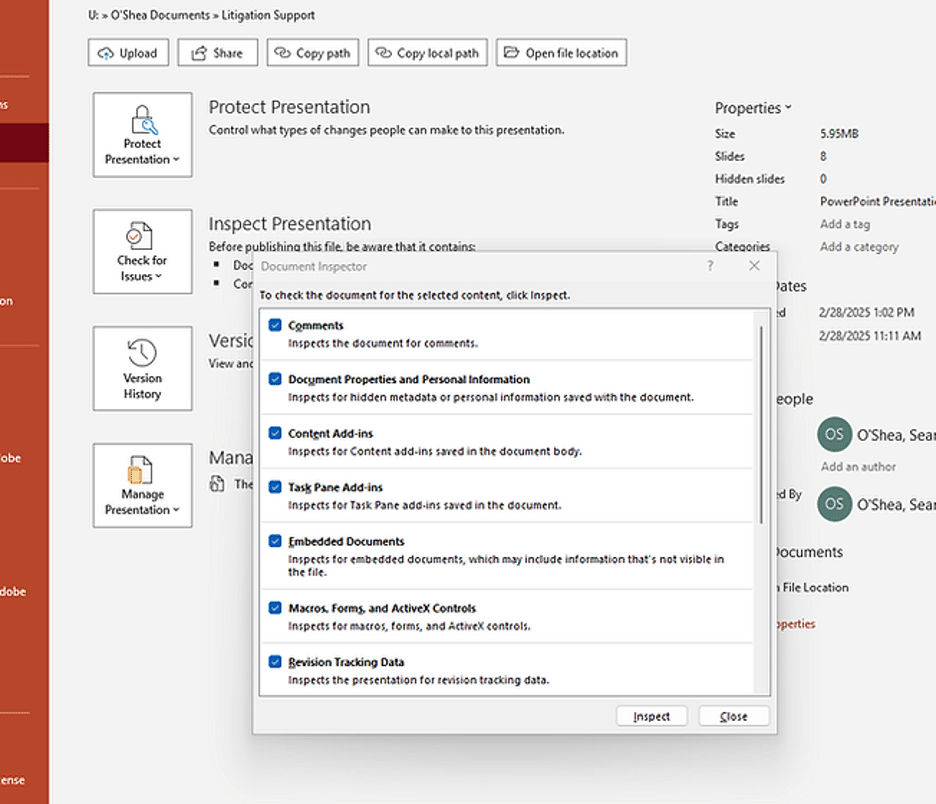Click Close button at dialog bottom

point(734,716)
